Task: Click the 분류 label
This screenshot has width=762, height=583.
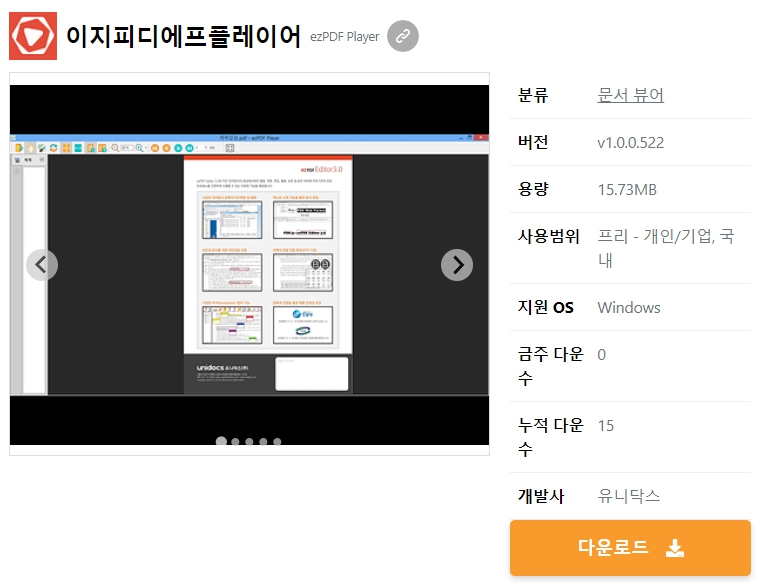Action: tap(533, 95)
